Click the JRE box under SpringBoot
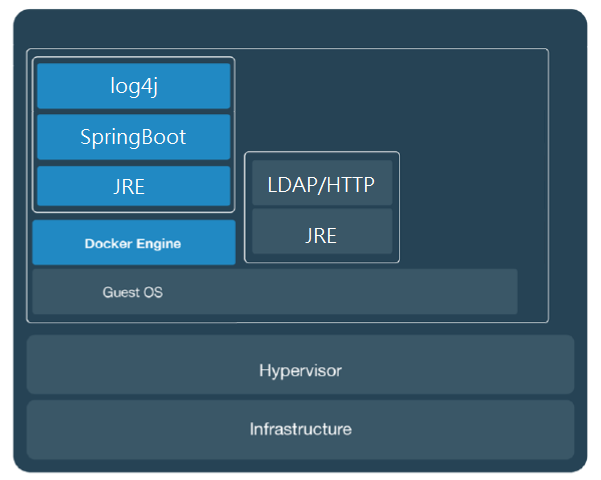 click(134, 186)
